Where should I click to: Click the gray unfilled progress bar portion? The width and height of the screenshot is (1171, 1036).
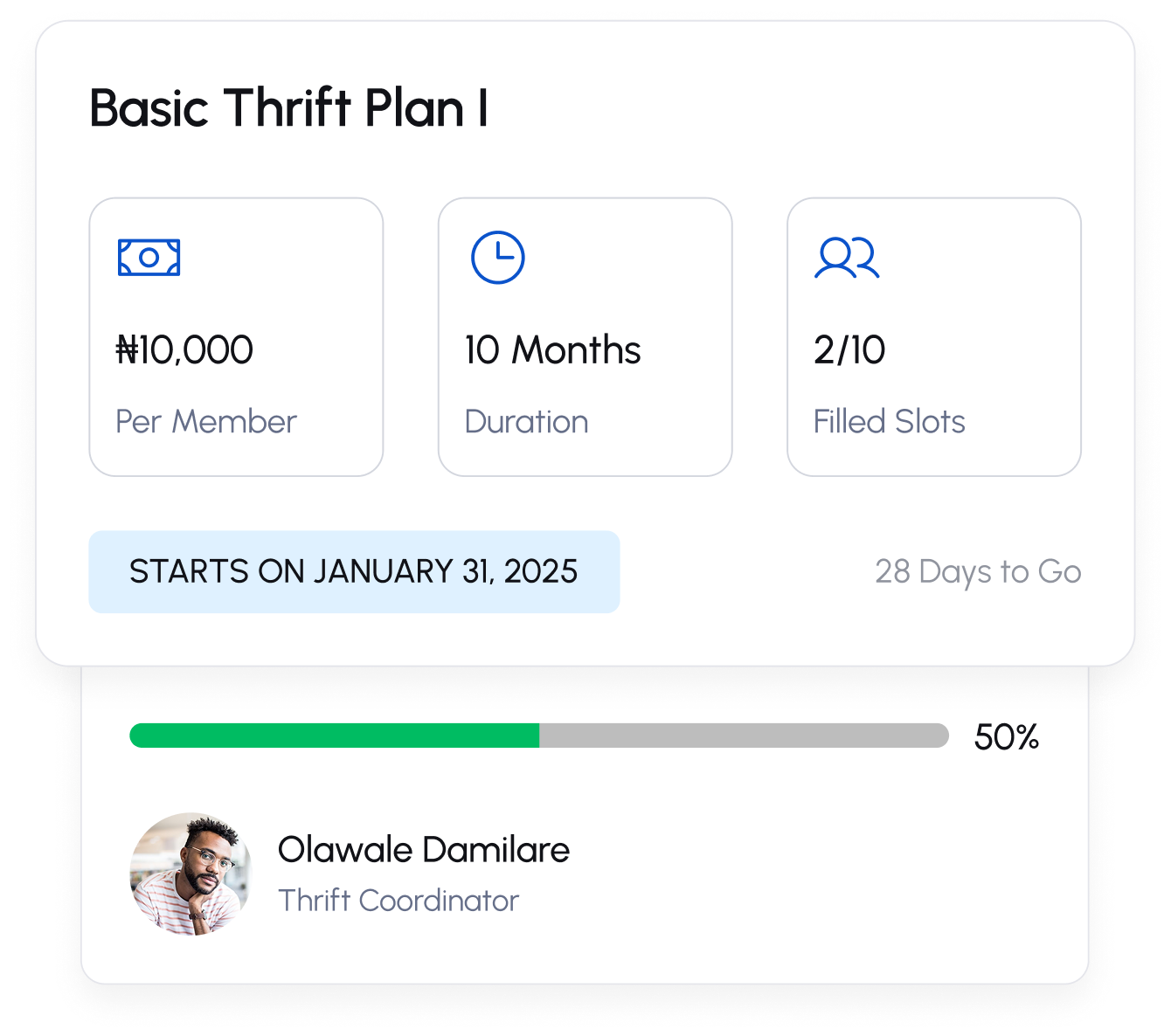743,736
